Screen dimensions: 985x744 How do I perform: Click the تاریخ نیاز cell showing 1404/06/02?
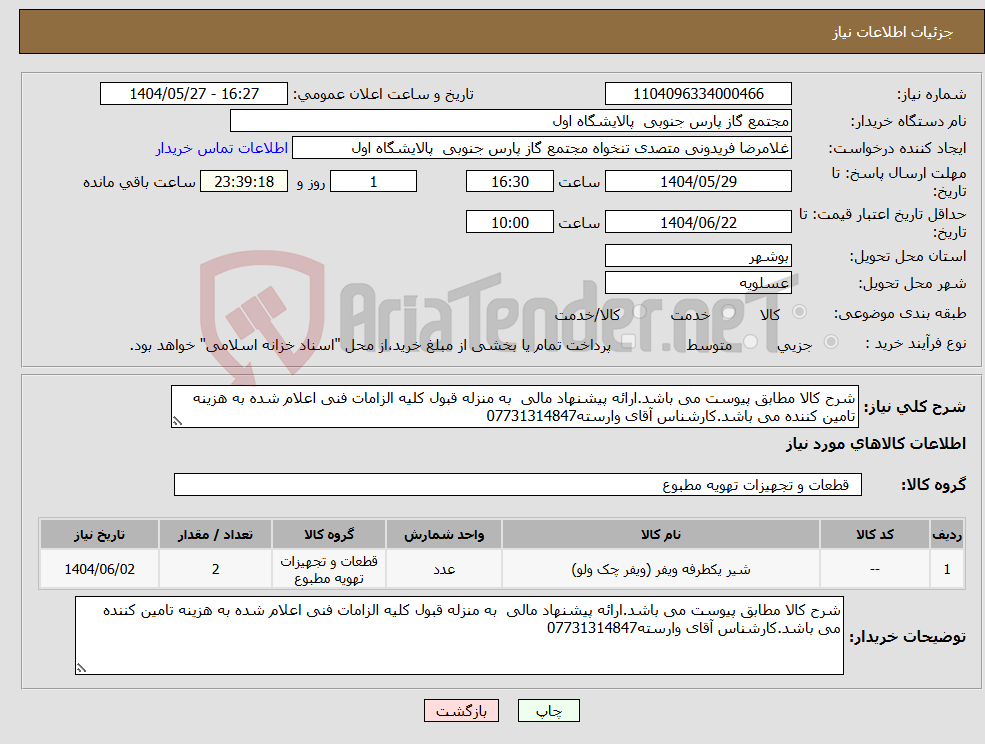click(x=98, y=568)
